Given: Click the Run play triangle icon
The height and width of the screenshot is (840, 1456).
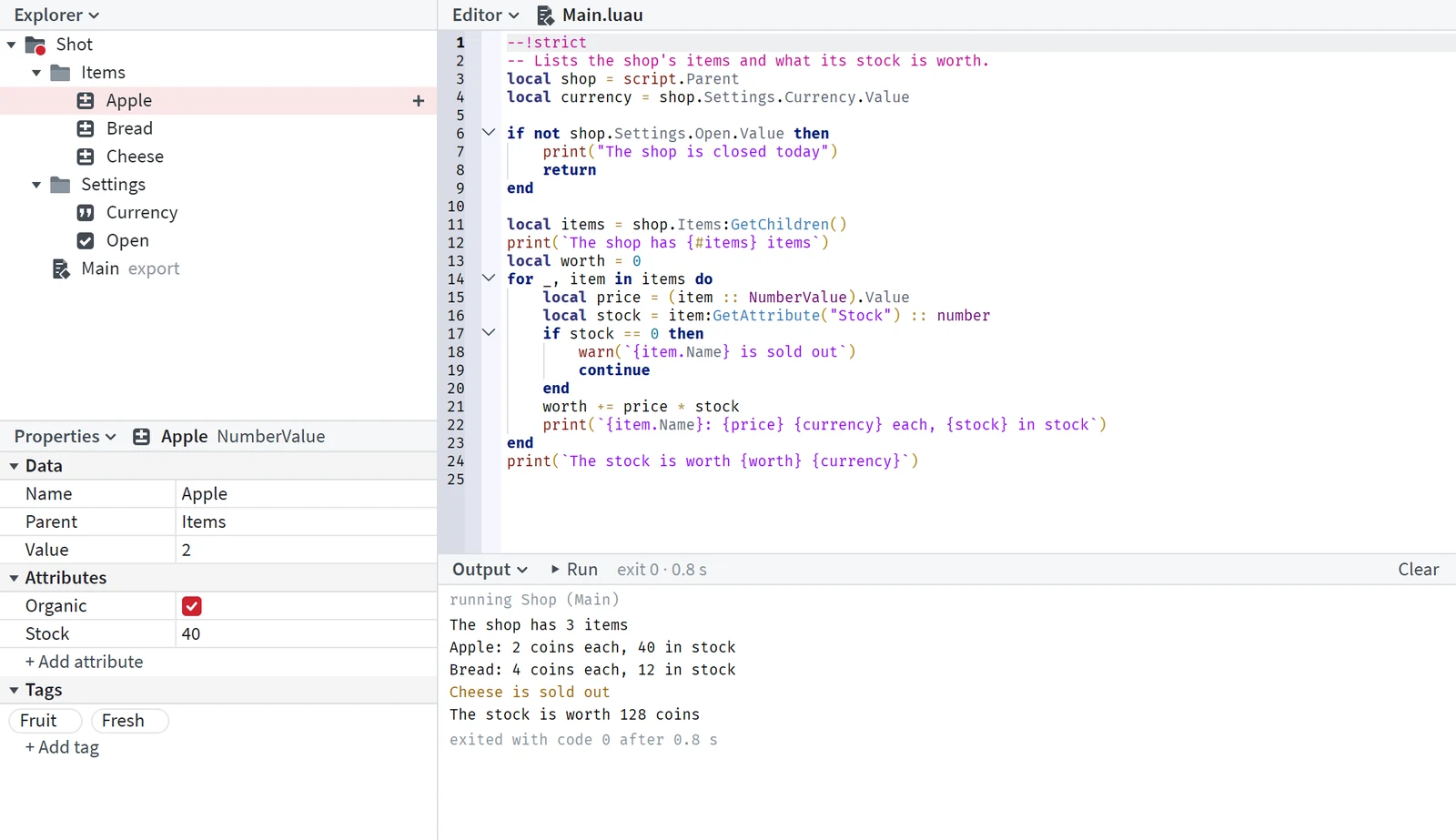Looking at the screenshot, I should [555, 570].
